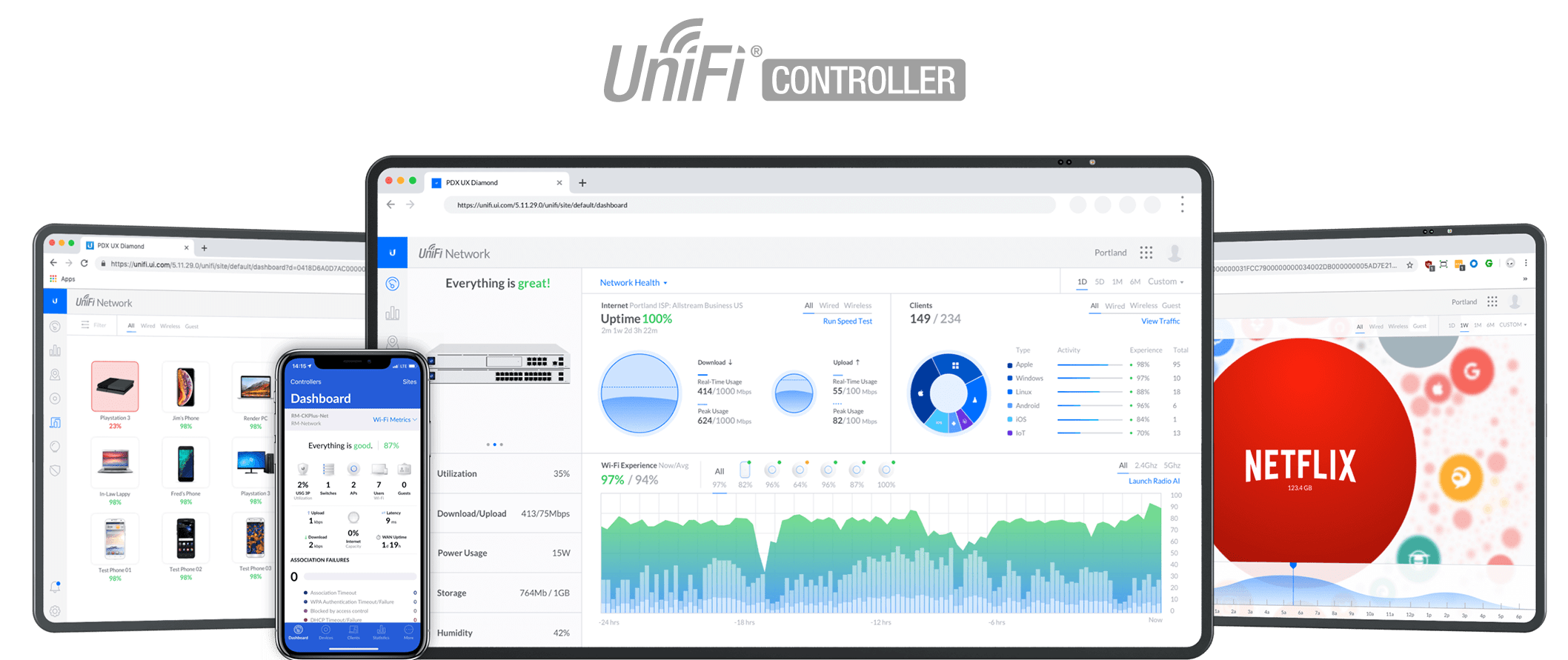This screenshot has width=1568, height=660.
Task: Bookmark the page with star in right window
Action: point(1409,264)
